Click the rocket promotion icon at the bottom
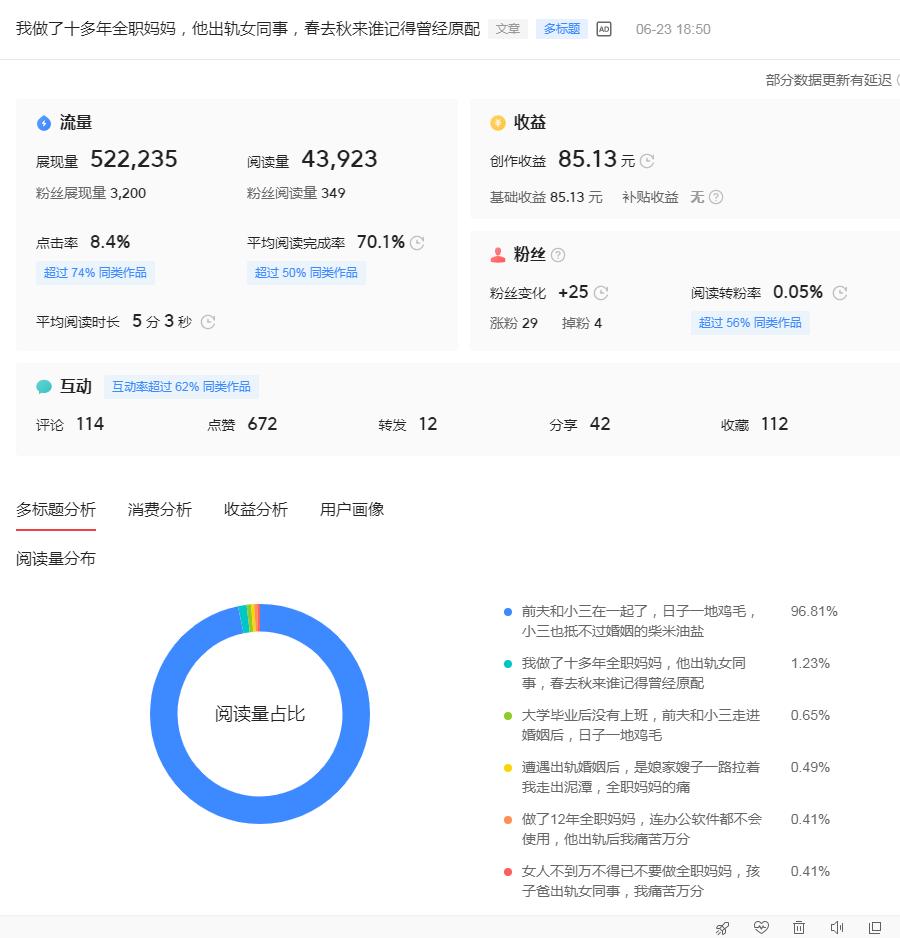 tap(722, 928)
